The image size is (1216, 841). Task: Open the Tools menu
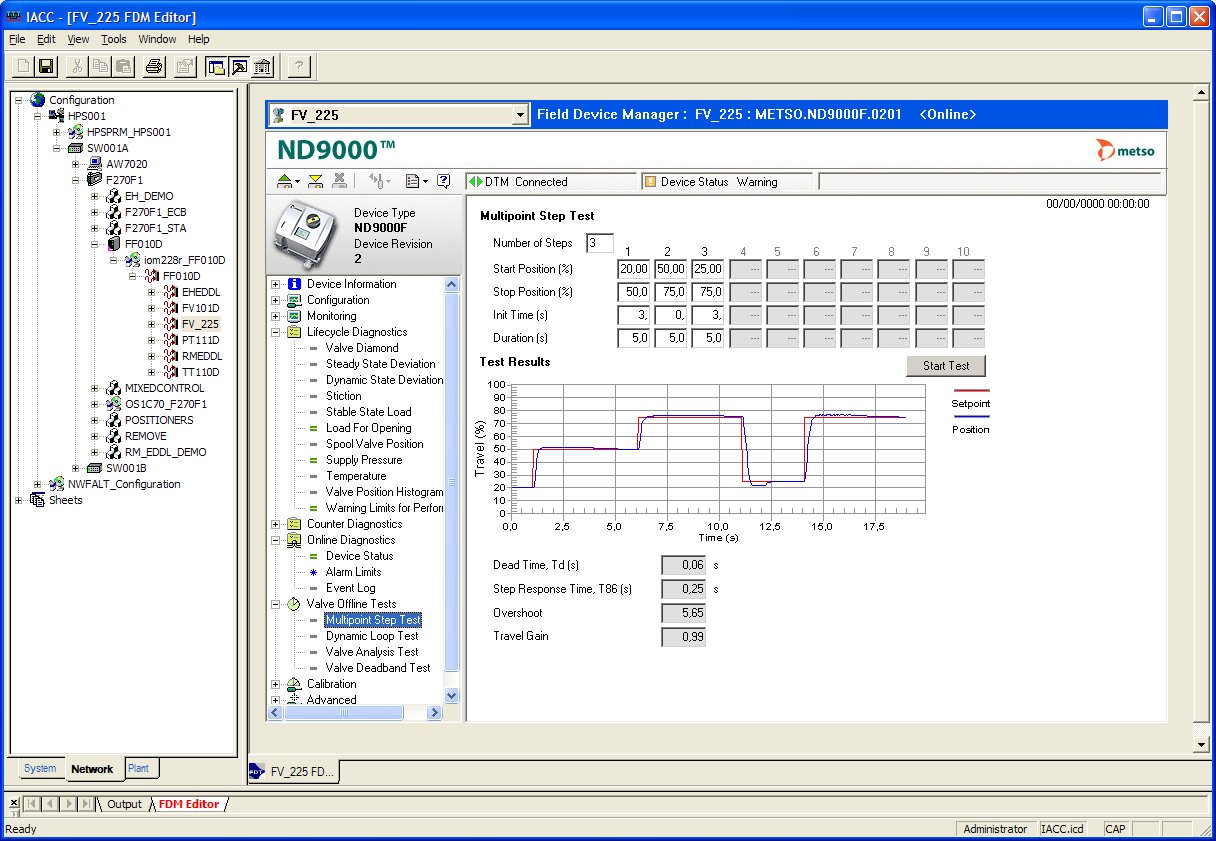(113, 39)
